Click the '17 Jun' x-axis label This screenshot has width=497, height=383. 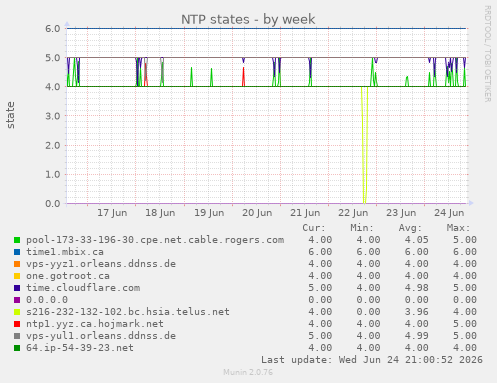coord(112,213)
